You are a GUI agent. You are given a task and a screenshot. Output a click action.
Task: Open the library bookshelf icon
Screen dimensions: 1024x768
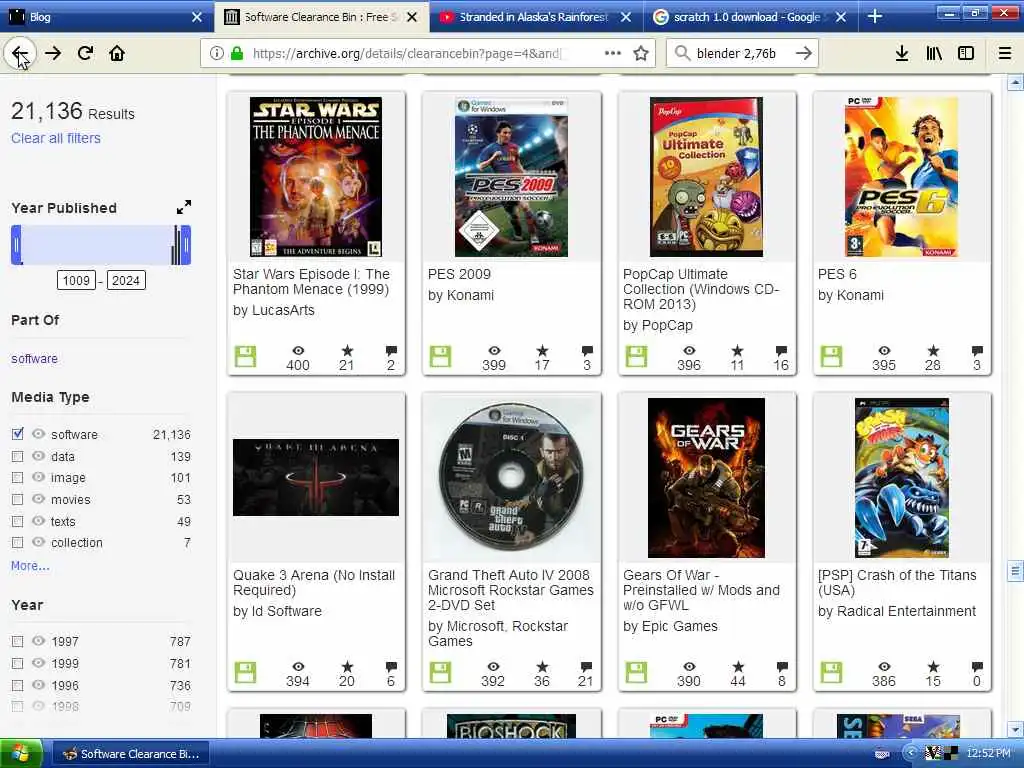(x=934, y=53)
